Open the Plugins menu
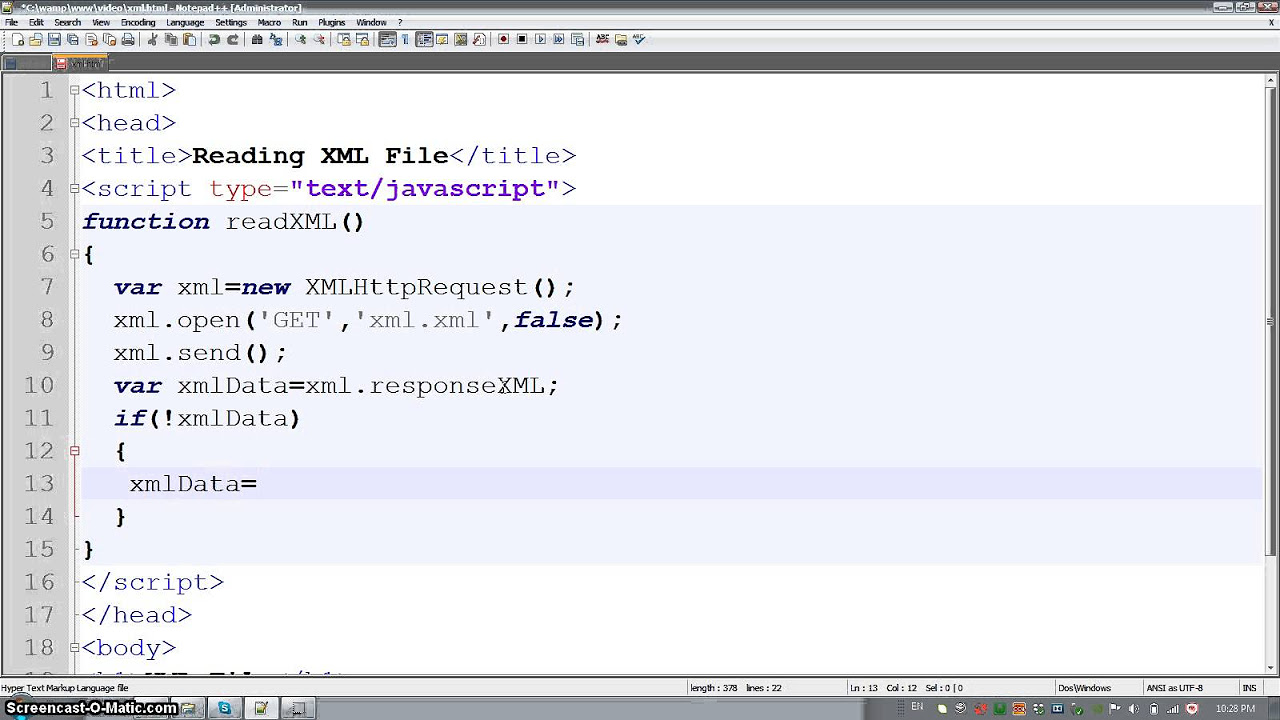Screen dimensions: 1280x720 pos(331,22)
